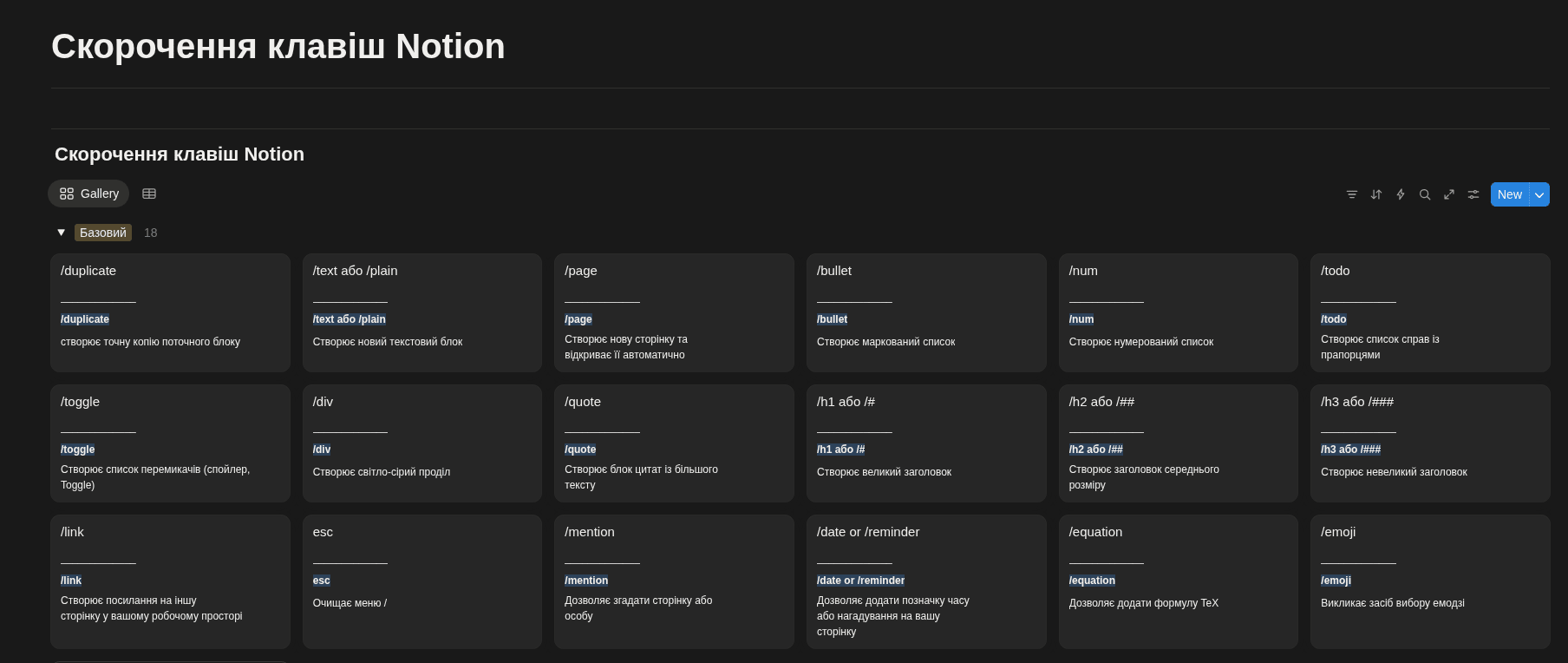
Task: Select the Gallery view tab
Action: pyautogui.click(x=88, y=194)
